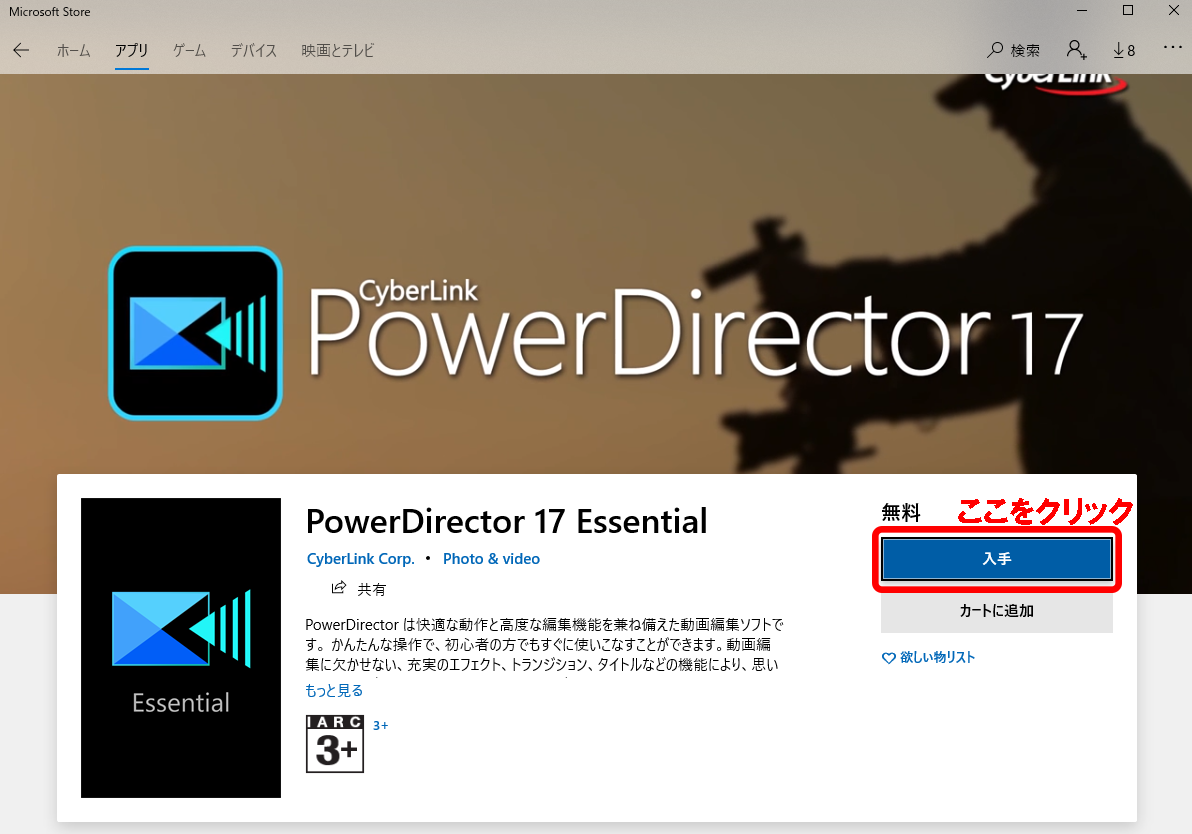Switch to the 映画とテレビ tab
1192x834 pixels.
tap(337, 50)
